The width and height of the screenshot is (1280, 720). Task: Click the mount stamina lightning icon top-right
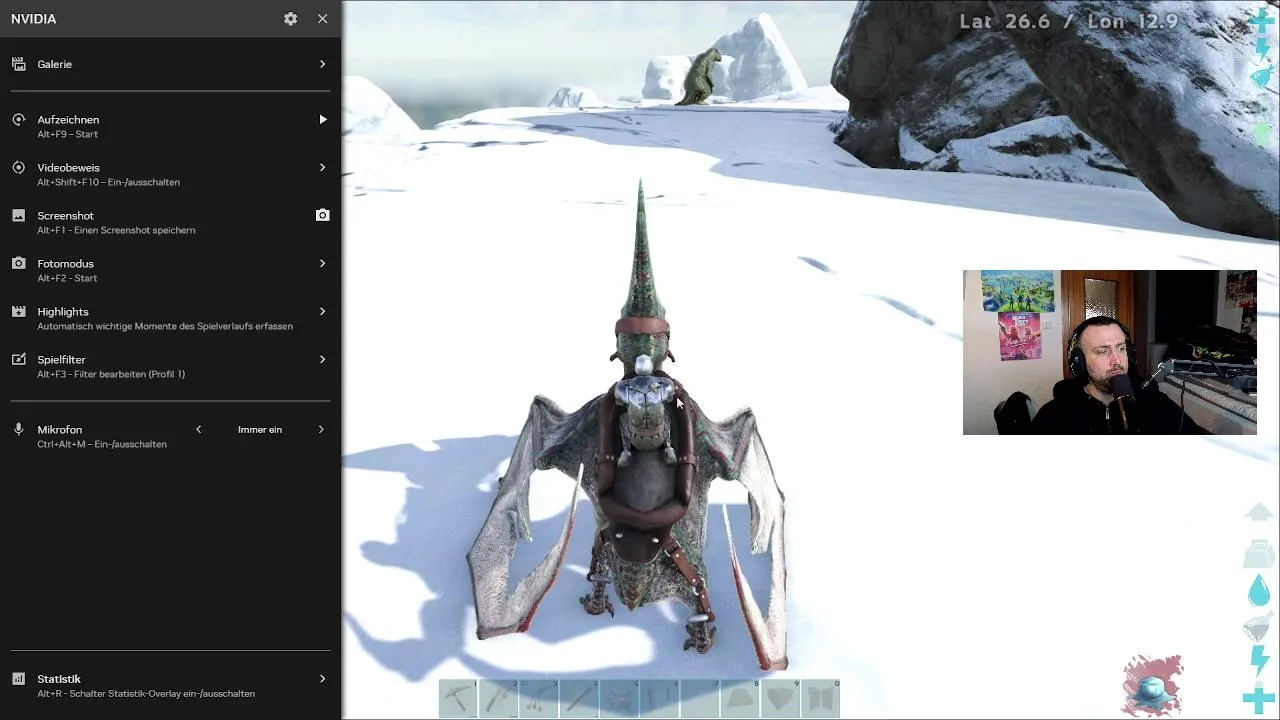1263,49
